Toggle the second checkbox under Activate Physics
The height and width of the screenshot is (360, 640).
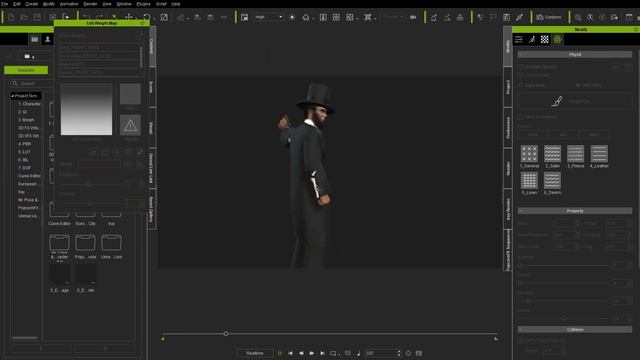[521, 76]
